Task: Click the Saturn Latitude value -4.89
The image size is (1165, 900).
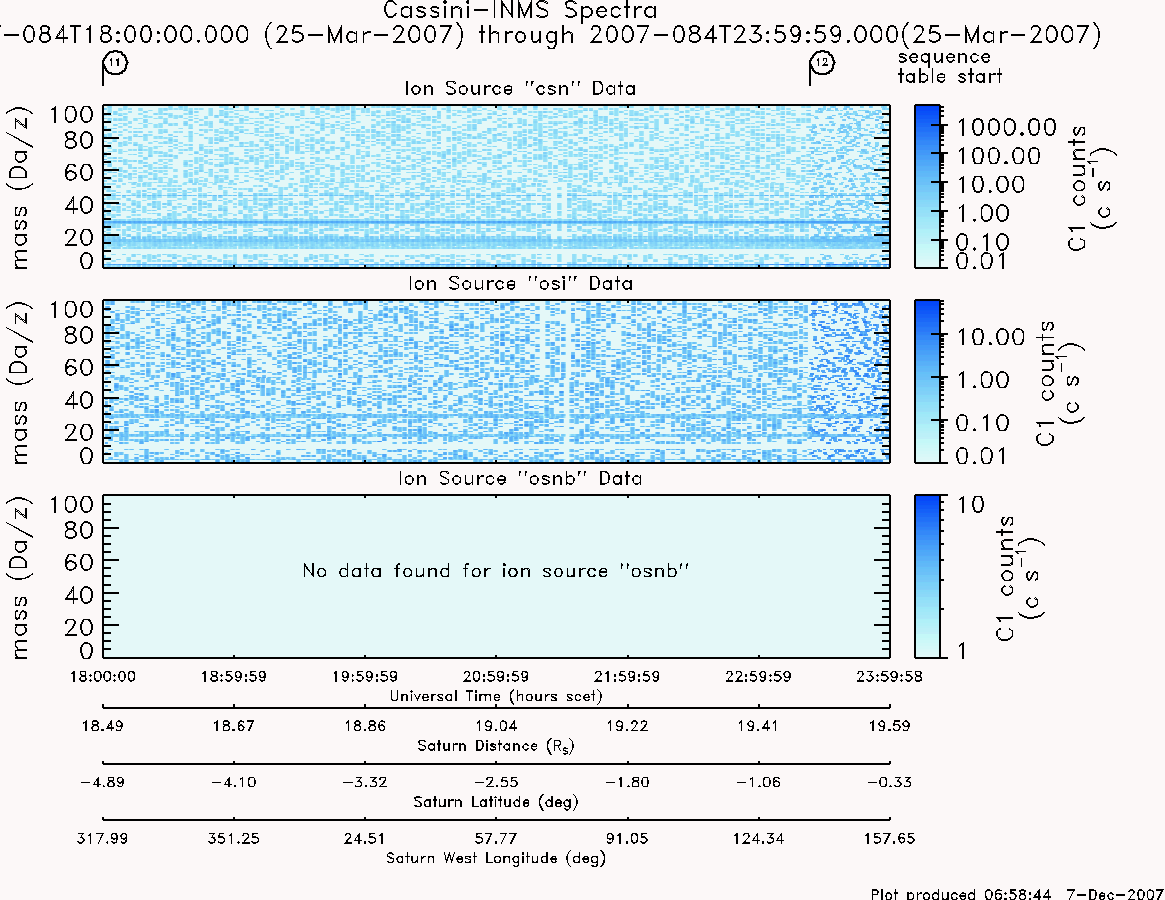Action: pyautogui.click(x=103, y=783)
